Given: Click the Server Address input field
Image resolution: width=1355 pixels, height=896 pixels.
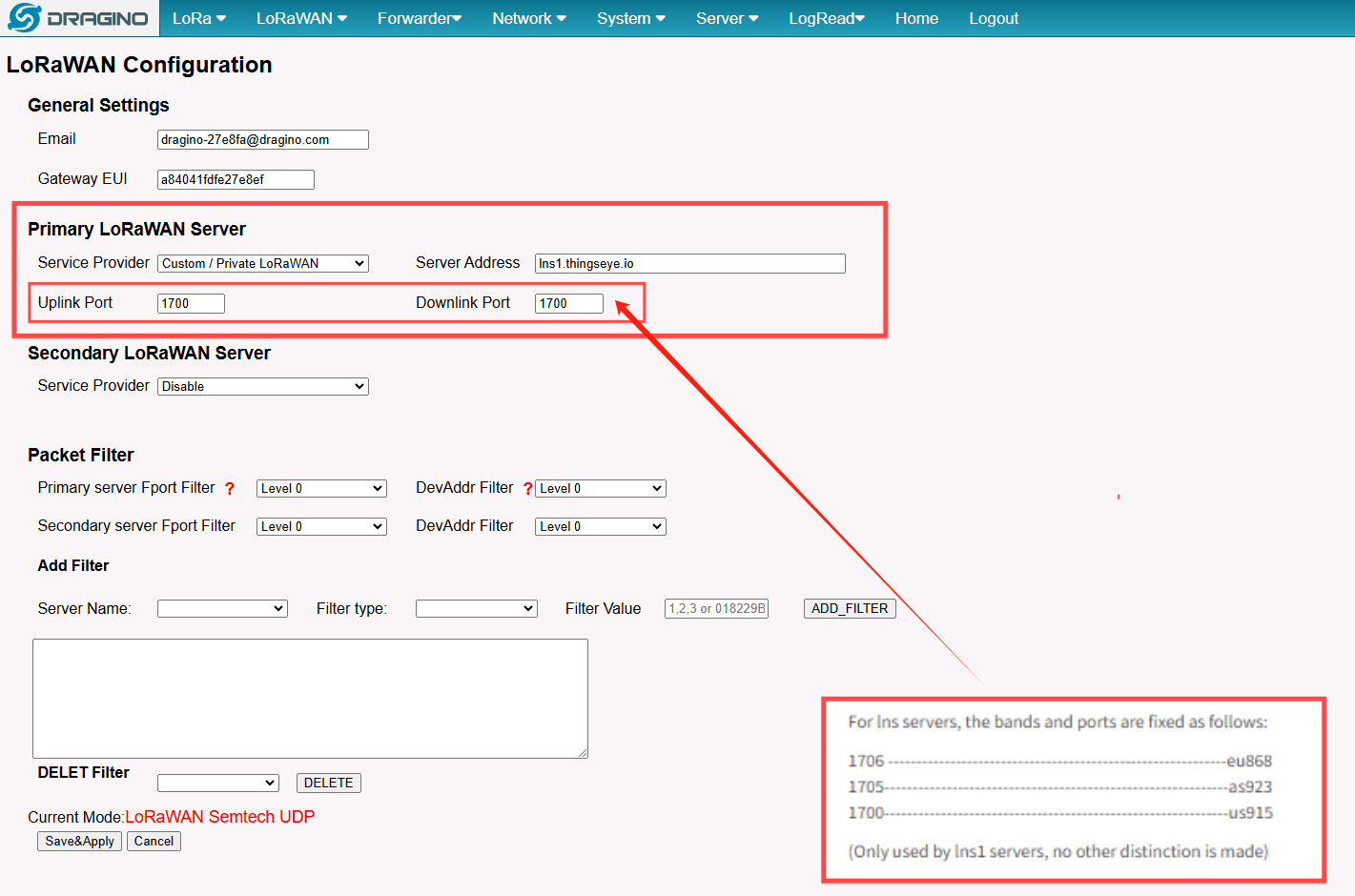Looking at the screenshot, I should coord(689,264).
